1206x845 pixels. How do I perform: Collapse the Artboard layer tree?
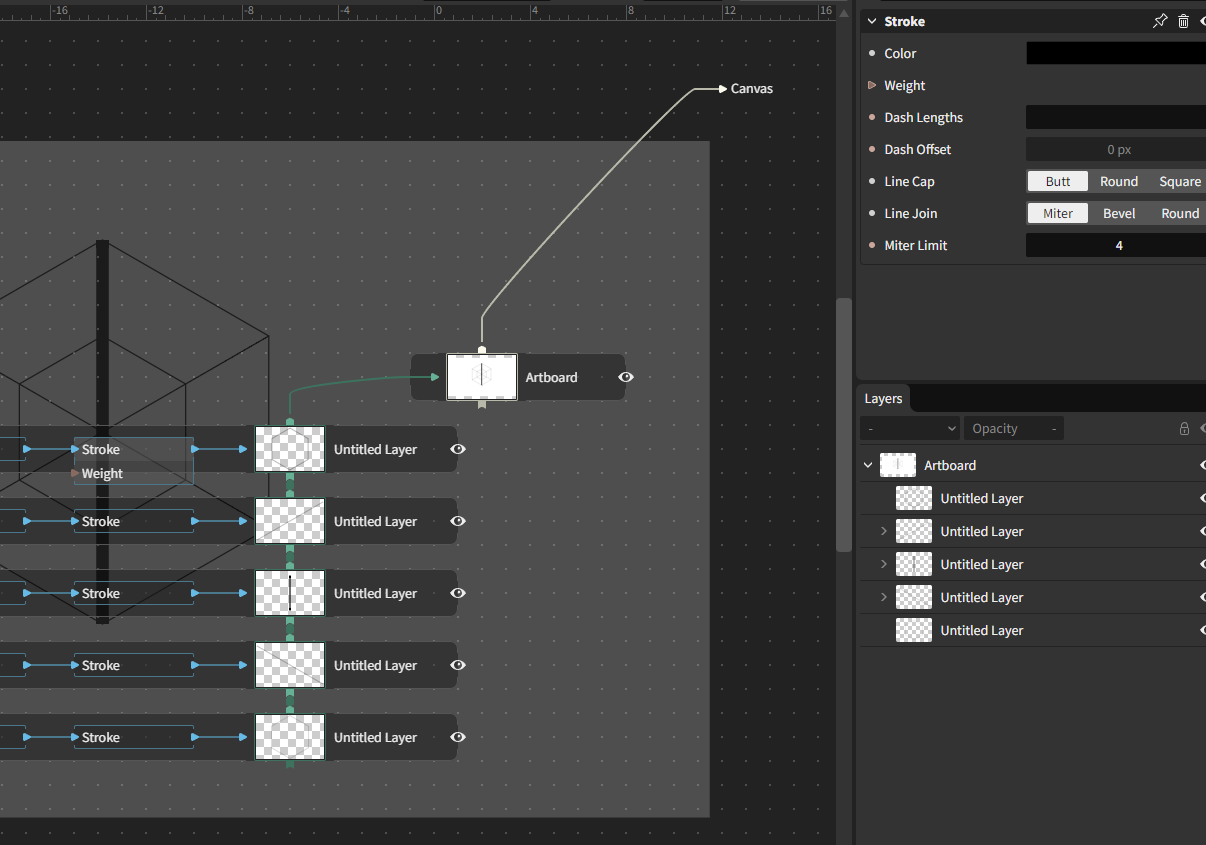(x=868, y=465)
